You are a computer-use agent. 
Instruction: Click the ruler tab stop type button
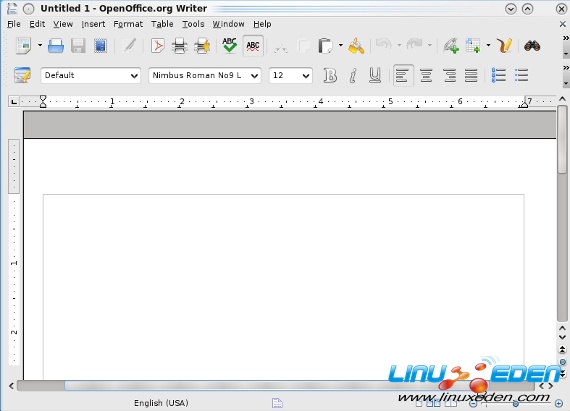(x=14, y=101)
